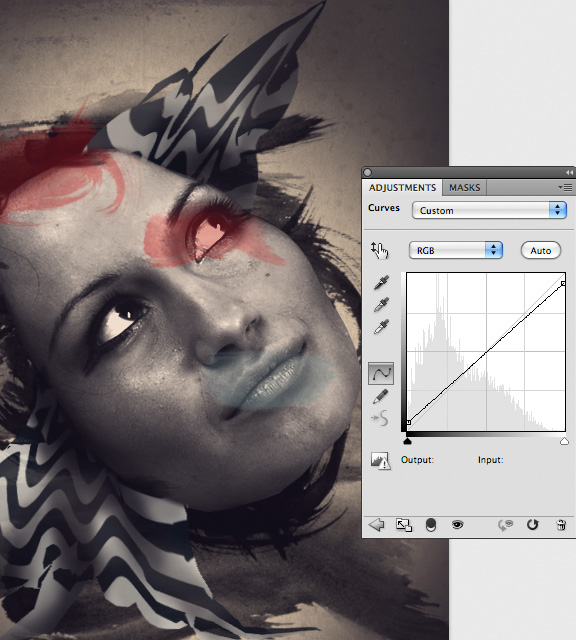
Task: Click the return to adjustment list arrow
Action: [x=376, y=524]
